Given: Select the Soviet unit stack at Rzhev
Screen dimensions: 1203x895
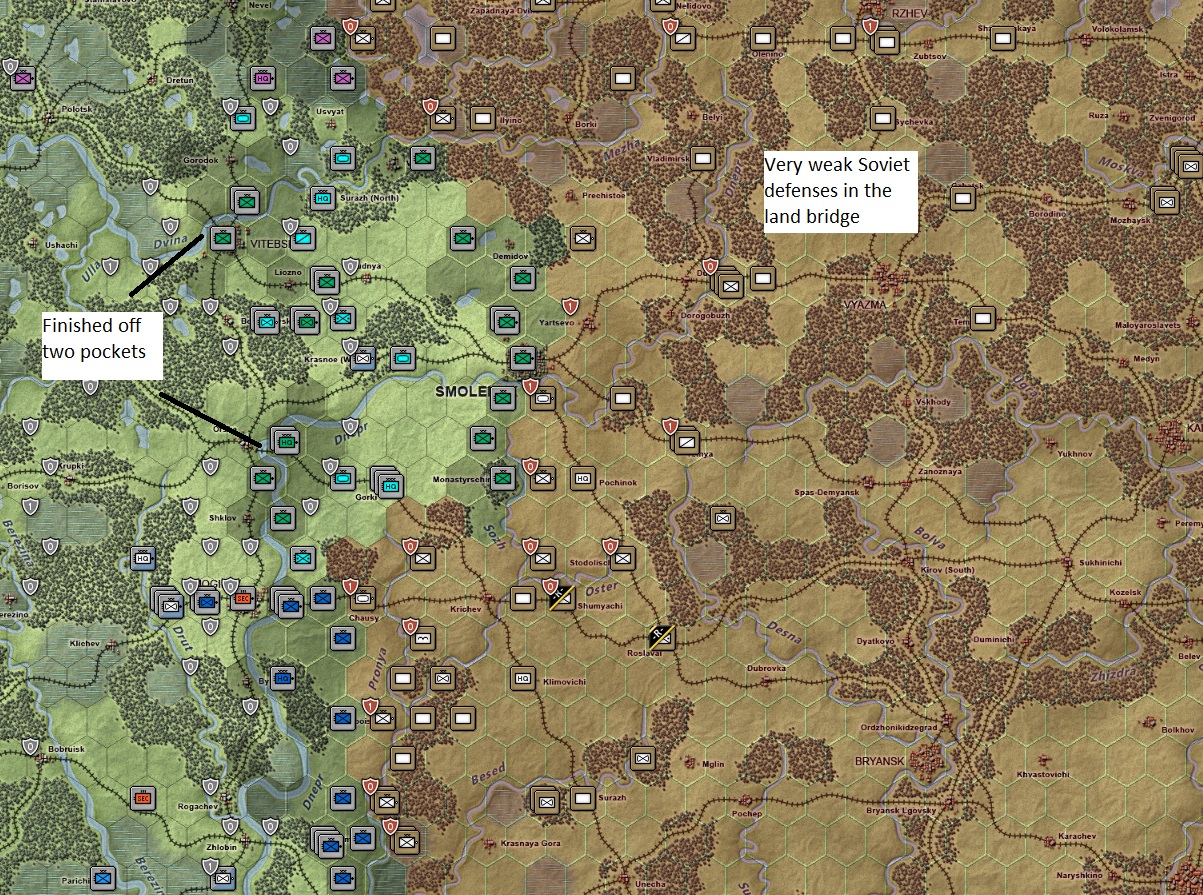Looking at the screenshot, I should pyautogui.click(x=885, y=41).
